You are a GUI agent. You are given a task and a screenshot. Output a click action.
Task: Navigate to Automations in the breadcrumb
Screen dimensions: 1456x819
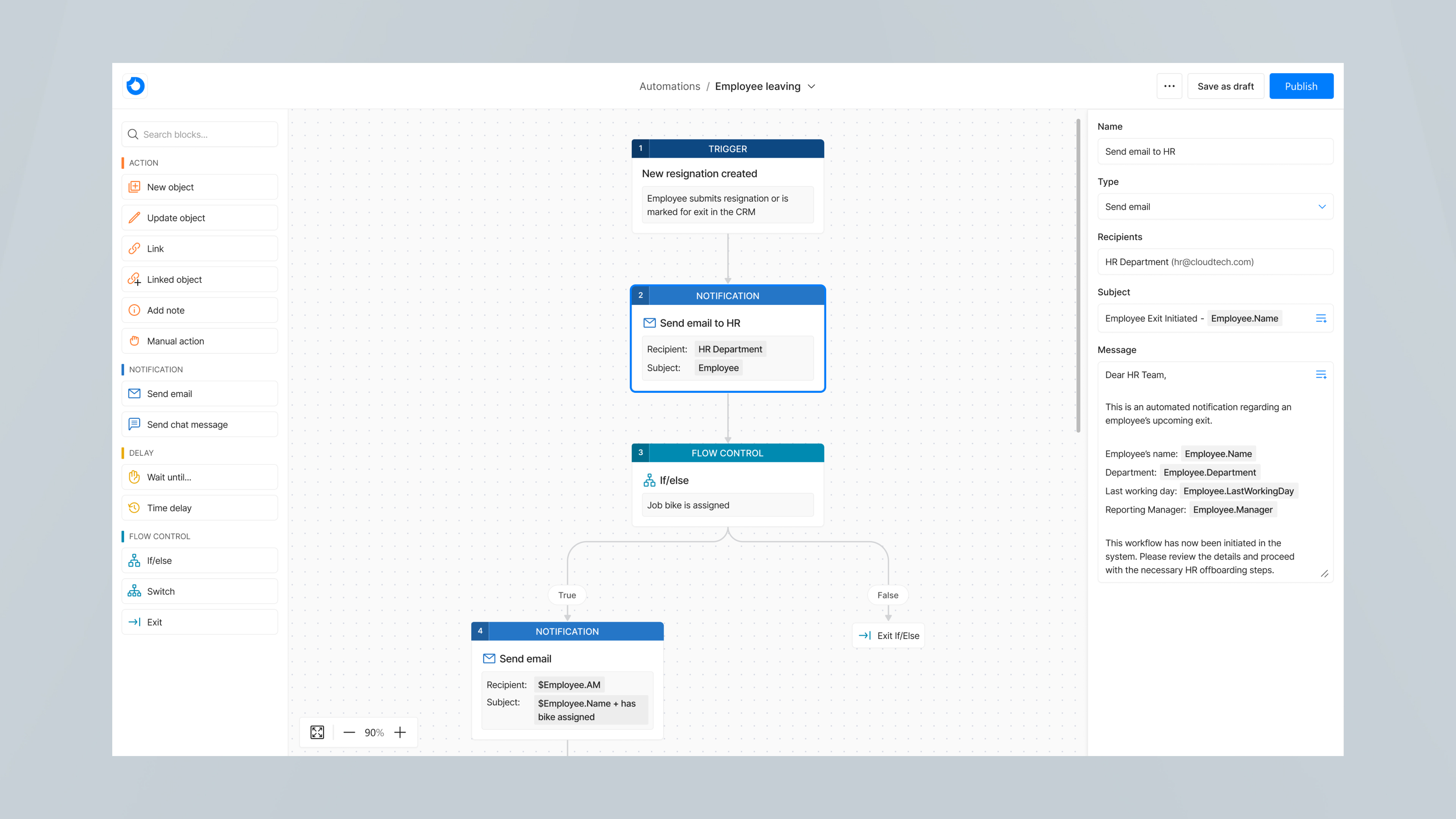670,86
